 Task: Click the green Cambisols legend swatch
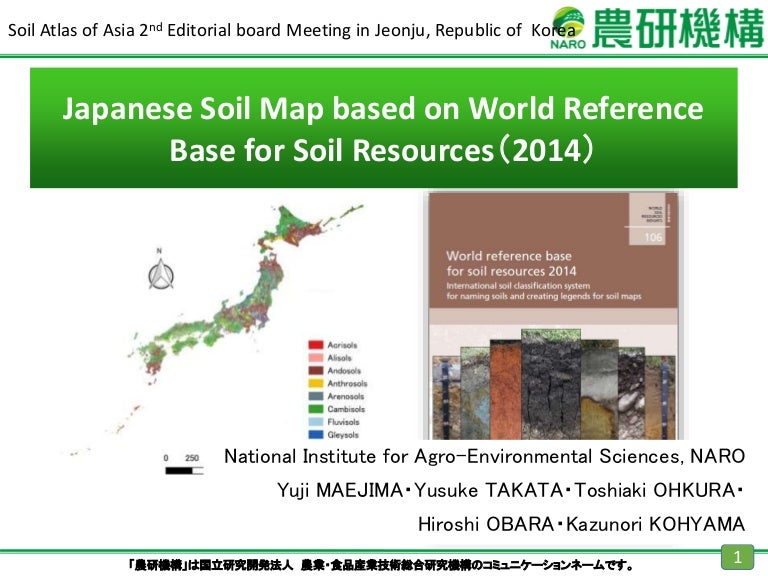tap(314, 410)
